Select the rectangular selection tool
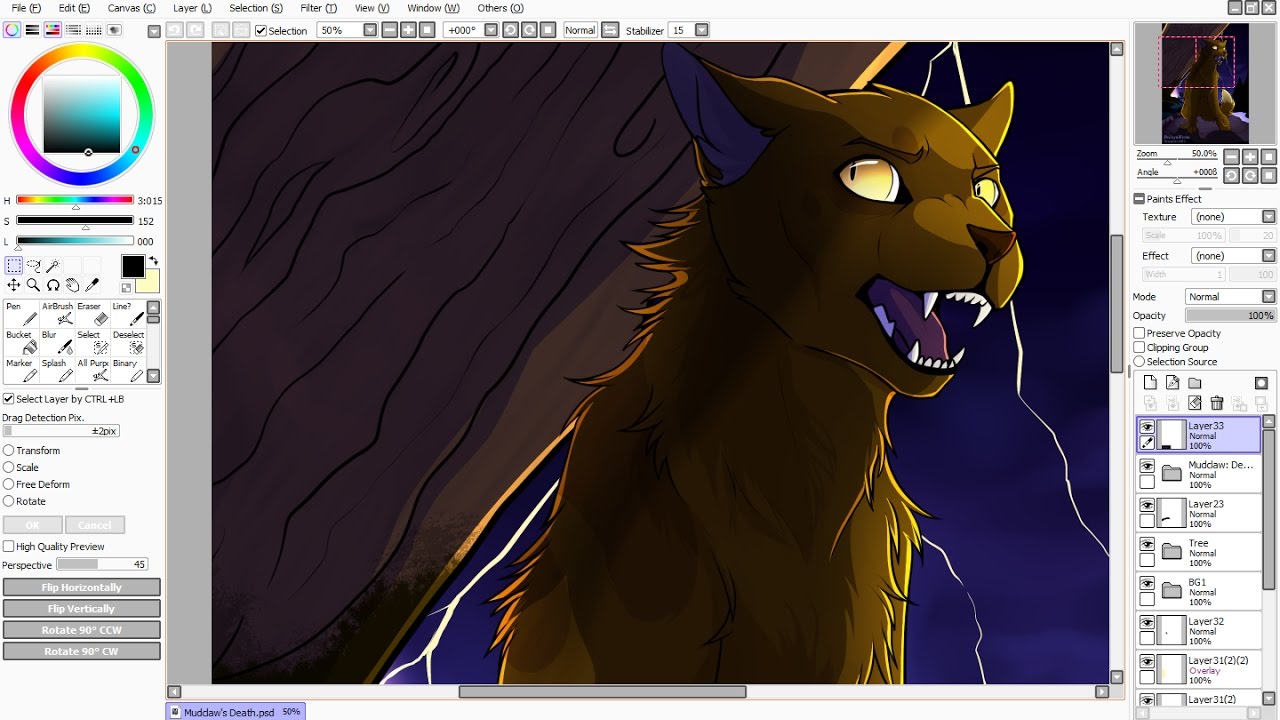The width and height of the screenshot is (1280, 720). (x=14, y=266)
